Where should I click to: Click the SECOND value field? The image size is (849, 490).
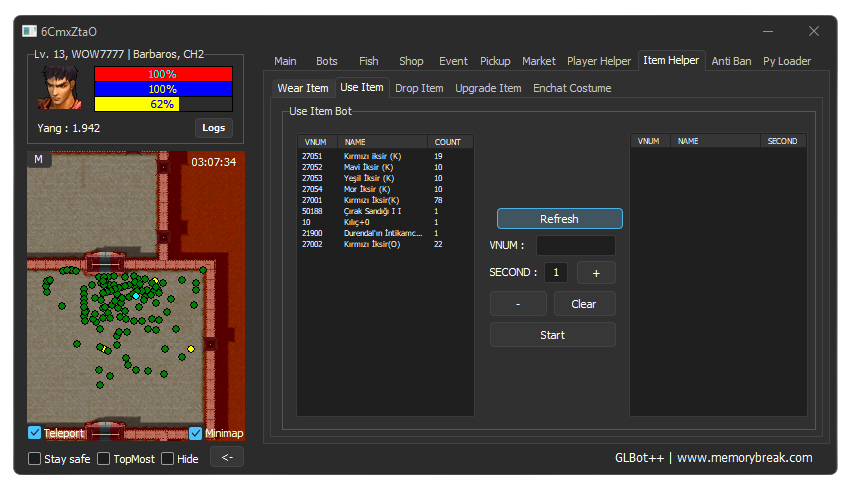(556, 272)
